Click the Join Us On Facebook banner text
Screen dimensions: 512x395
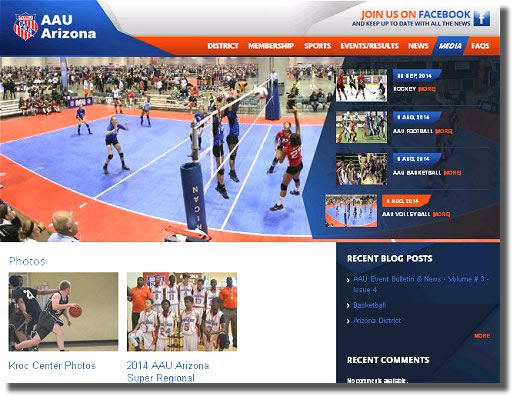(415, 14)
